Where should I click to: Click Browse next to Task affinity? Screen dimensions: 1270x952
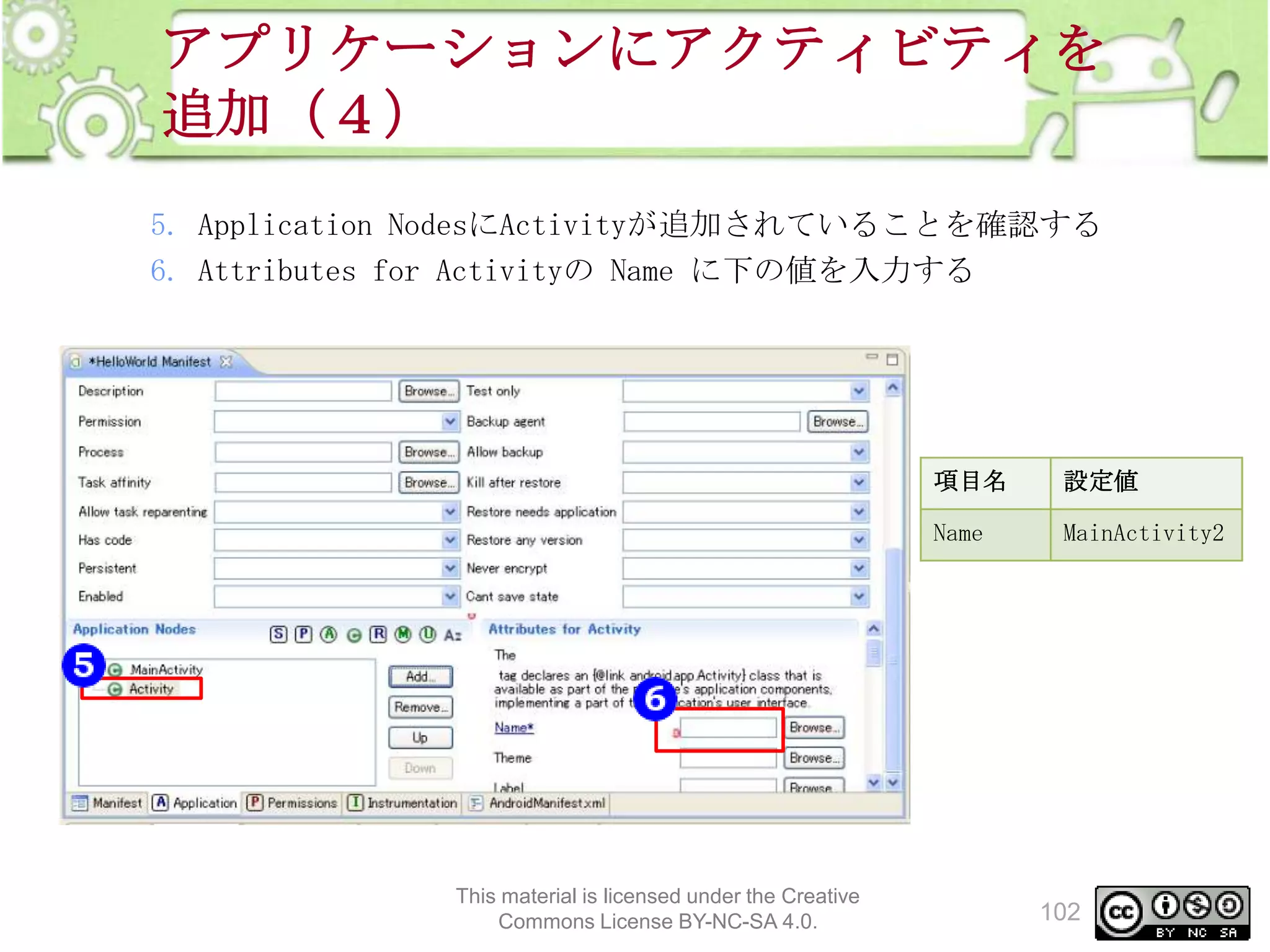pyautogui.click(x=429, y=482)
